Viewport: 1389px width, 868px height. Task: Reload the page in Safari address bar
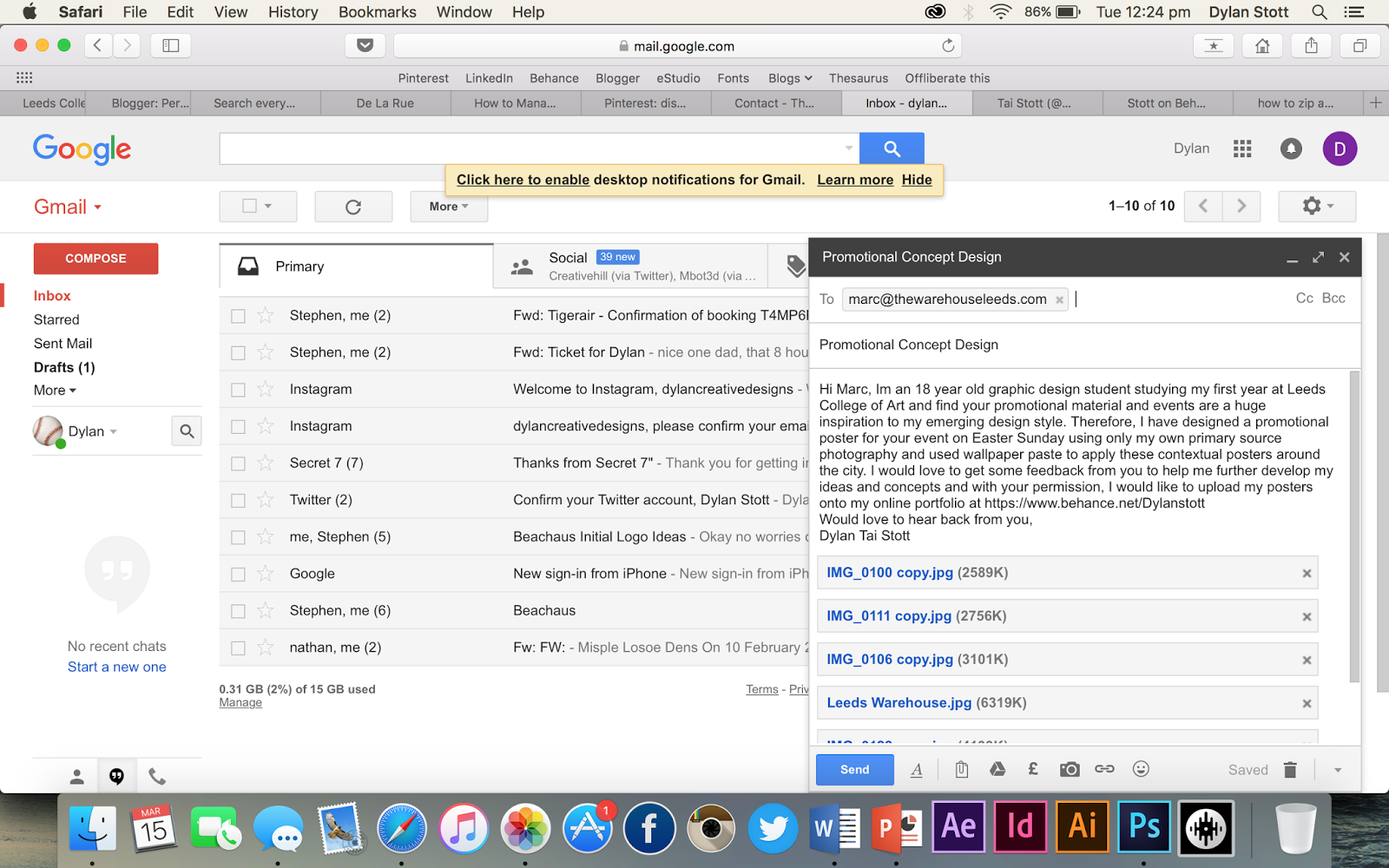(x=948, y=46)
